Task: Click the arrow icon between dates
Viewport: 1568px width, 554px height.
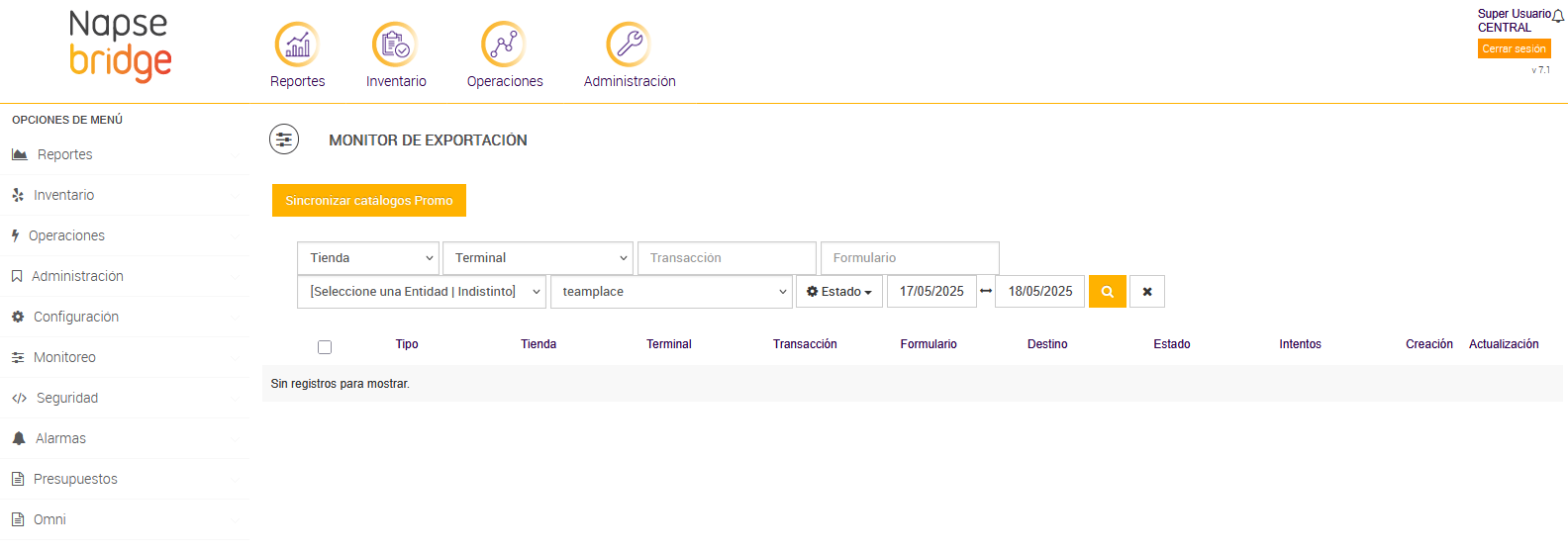Action: [986, 291]
